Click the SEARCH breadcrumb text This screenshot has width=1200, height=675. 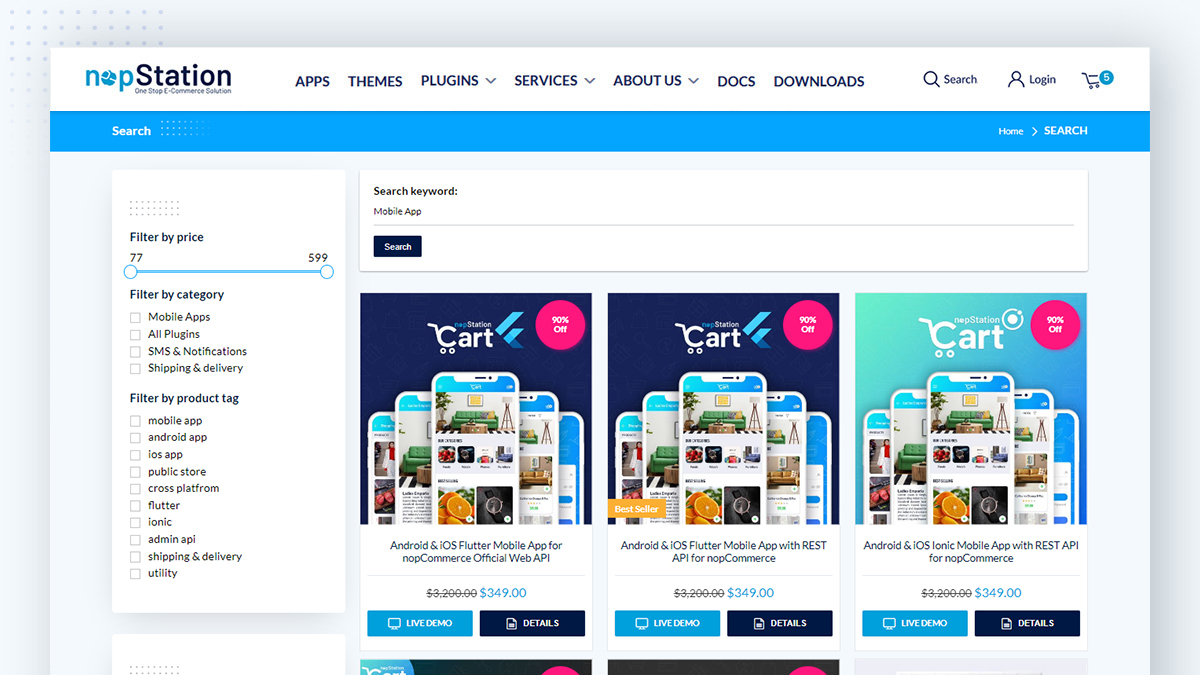[x=1065, y=131]
